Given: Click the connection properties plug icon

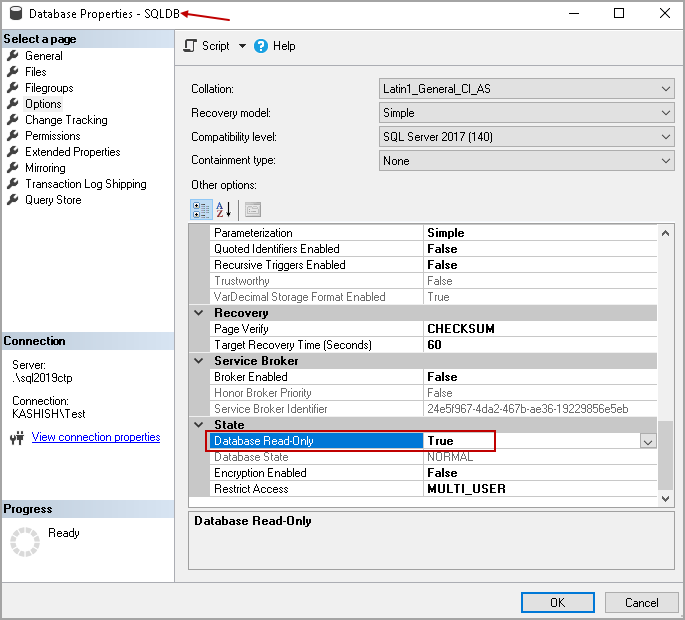Looking at the screenshot, I should (17, 438).
